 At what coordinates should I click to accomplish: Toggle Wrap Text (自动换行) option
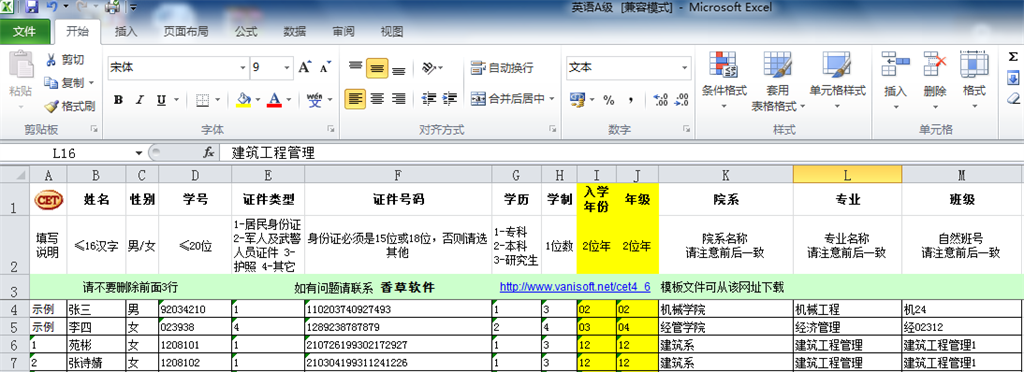click(502, 67)
